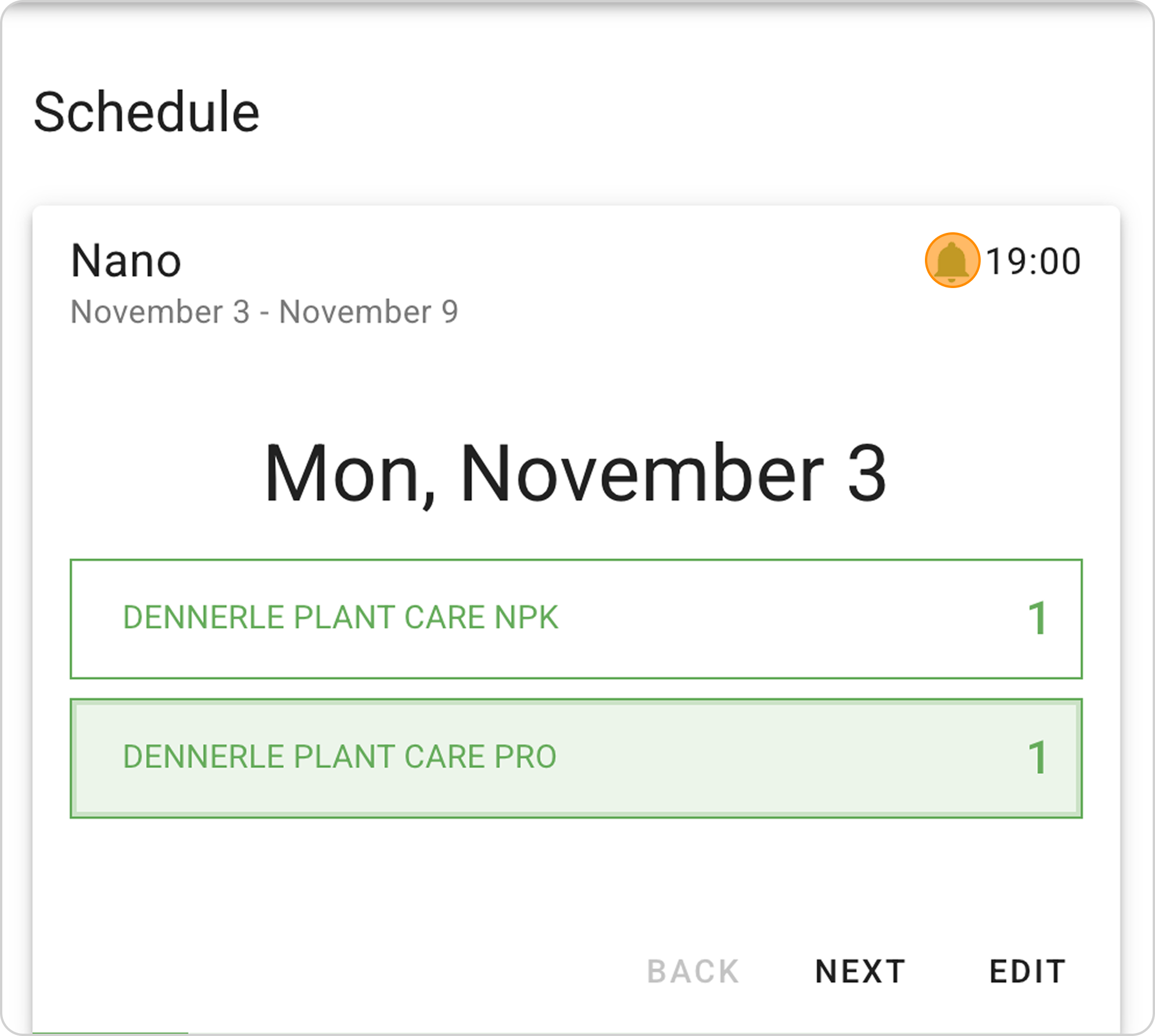Screen dimensions: 1155x1036
Task: Click the Plant Care Pro dose amount
Action: pyautogui.click(x=1037, y=758)
